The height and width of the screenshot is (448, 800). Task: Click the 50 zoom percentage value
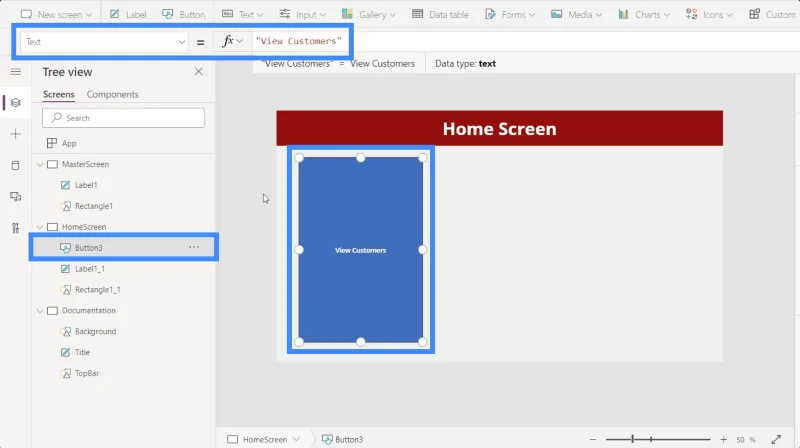click(740, 439)
